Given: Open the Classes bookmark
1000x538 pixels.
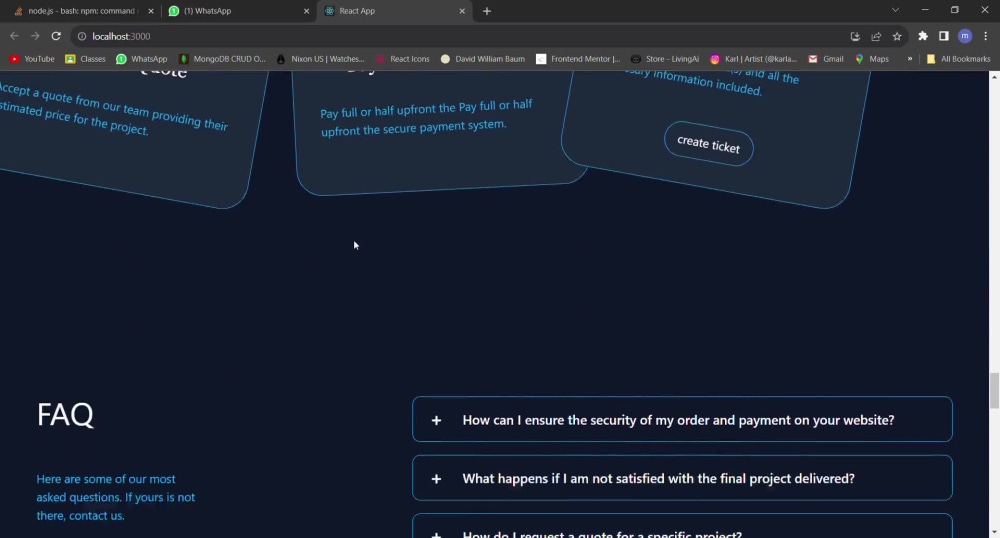Looking at the screenshot, I should click(85, 59).
